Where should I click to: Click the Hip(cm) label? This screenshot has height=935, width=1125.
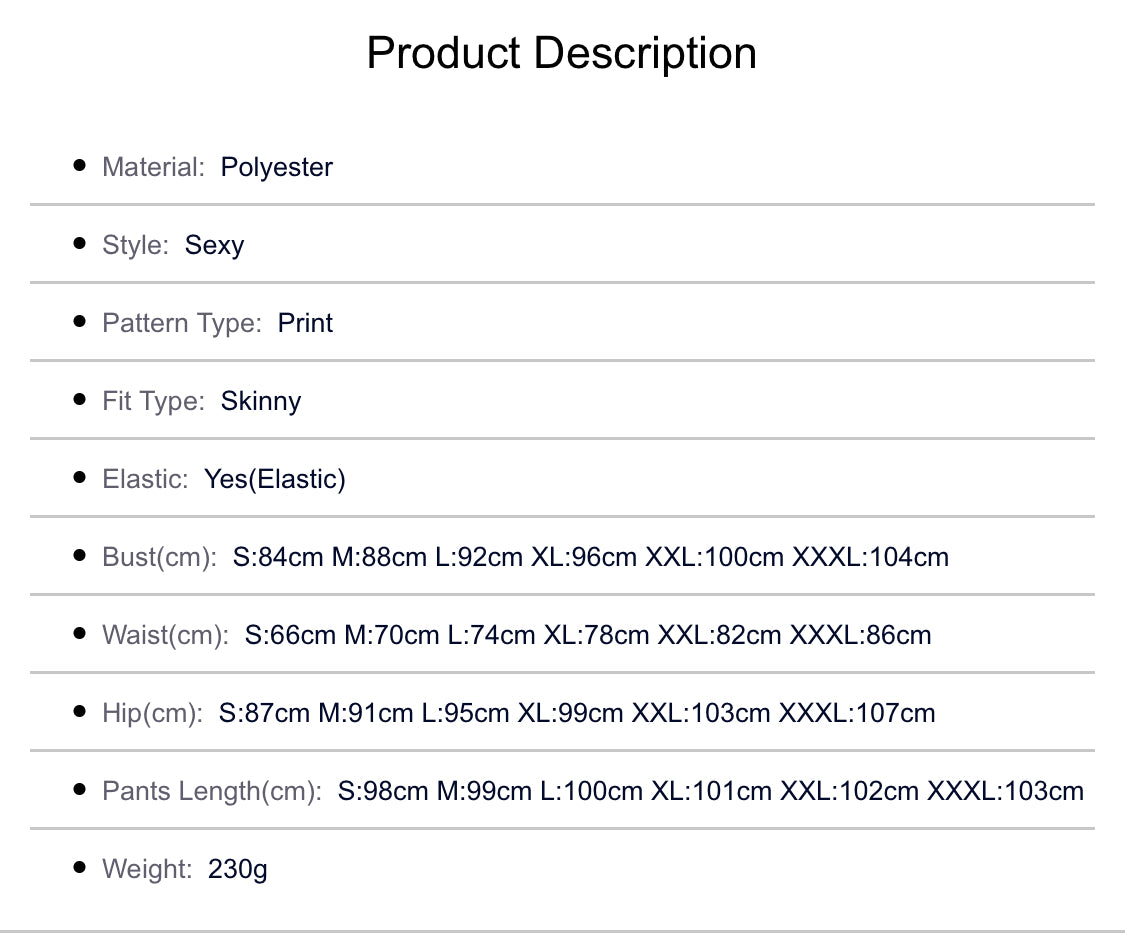tap(152, 713)
